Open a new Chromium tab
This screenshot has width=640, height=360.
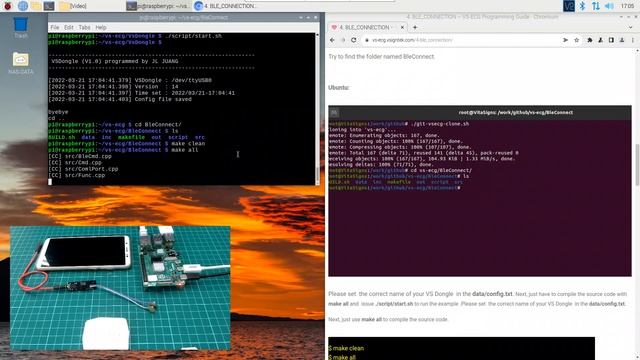point(415,27)
